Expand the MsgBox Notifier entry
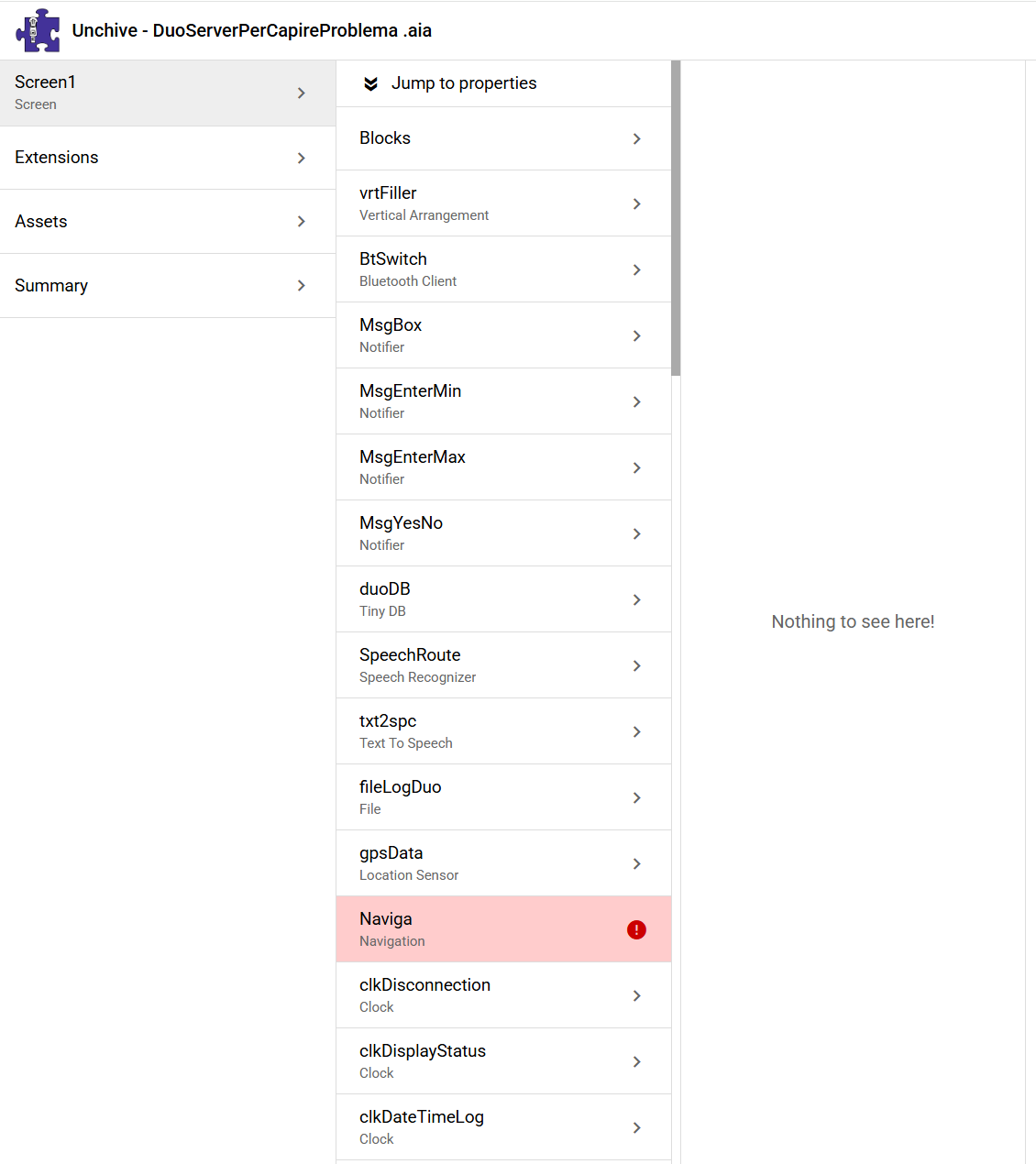1036x1164 pixels. point(502,335)
